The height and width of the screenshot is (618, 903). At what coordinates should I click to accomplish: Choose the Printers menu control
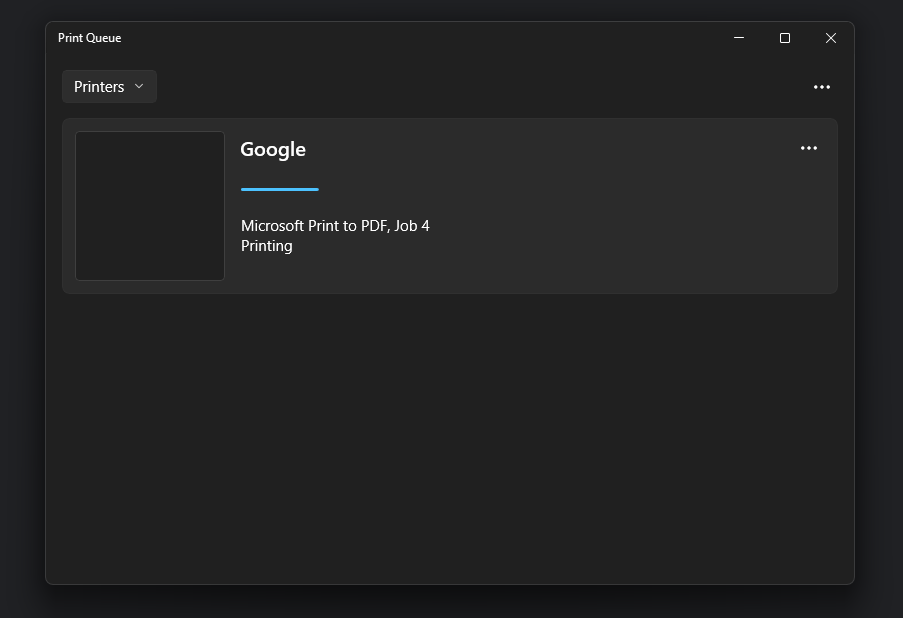click(109, 86)
